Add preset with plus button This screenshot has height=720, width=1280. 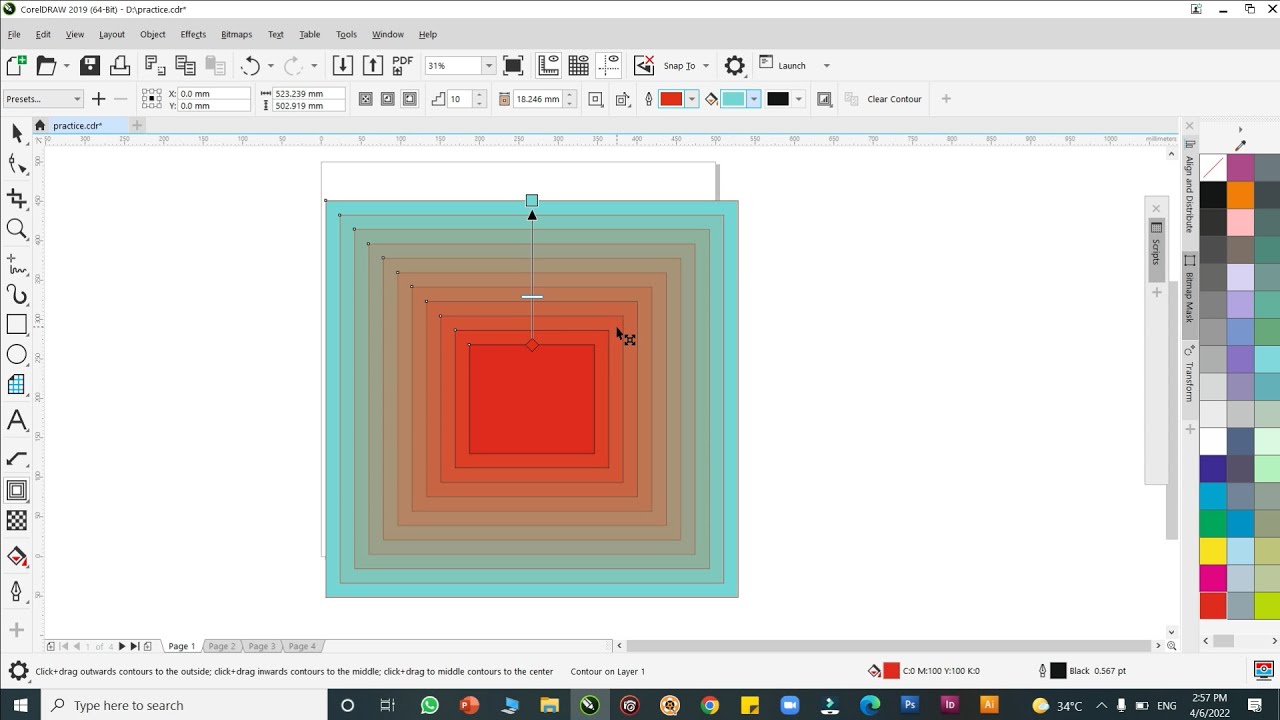(x=98, y=99)
